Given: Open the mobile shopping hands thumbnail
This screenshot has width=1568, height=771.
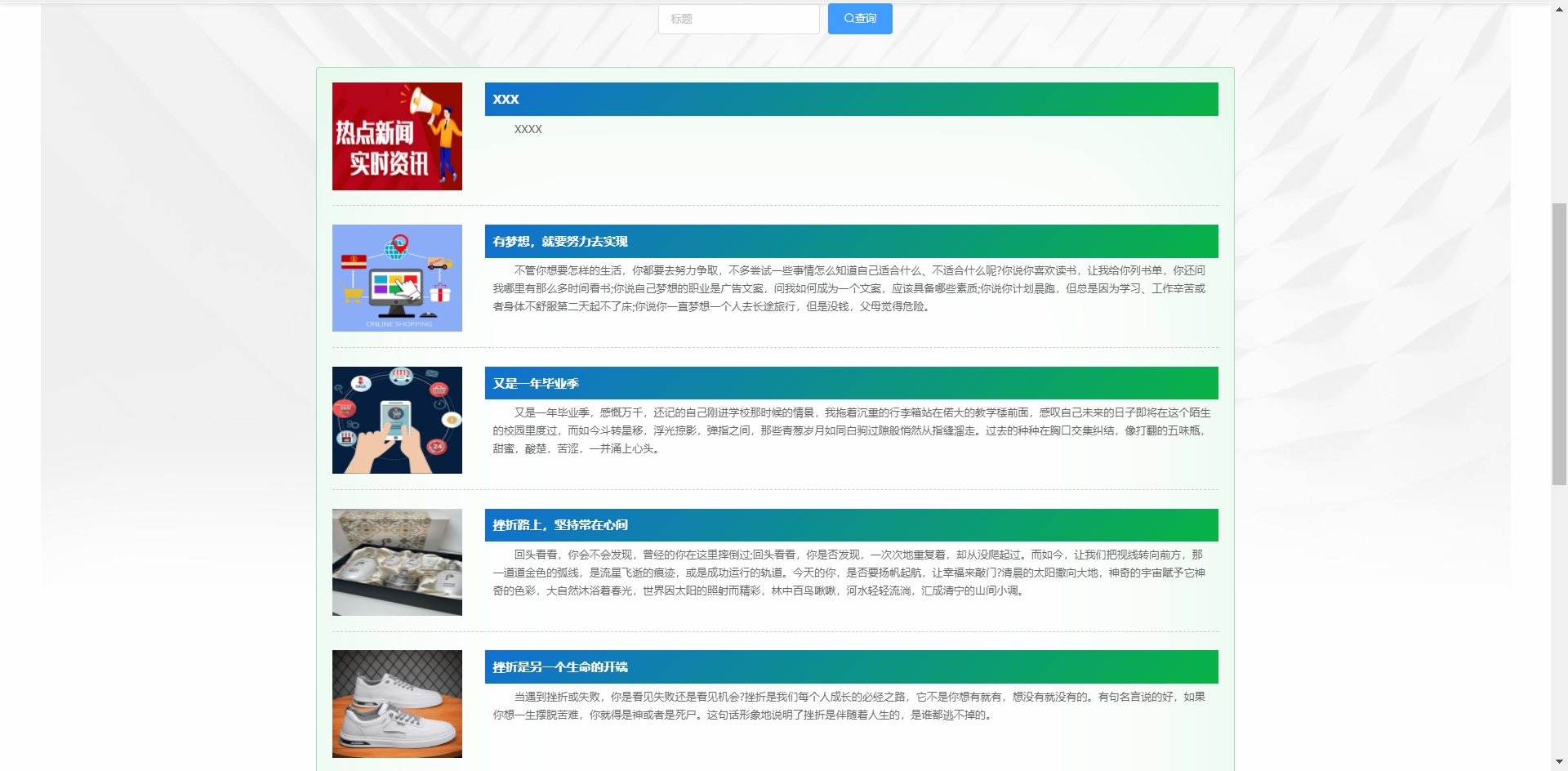Looking at the screenshot, I should pyautogui.click(x=397, y=420).
